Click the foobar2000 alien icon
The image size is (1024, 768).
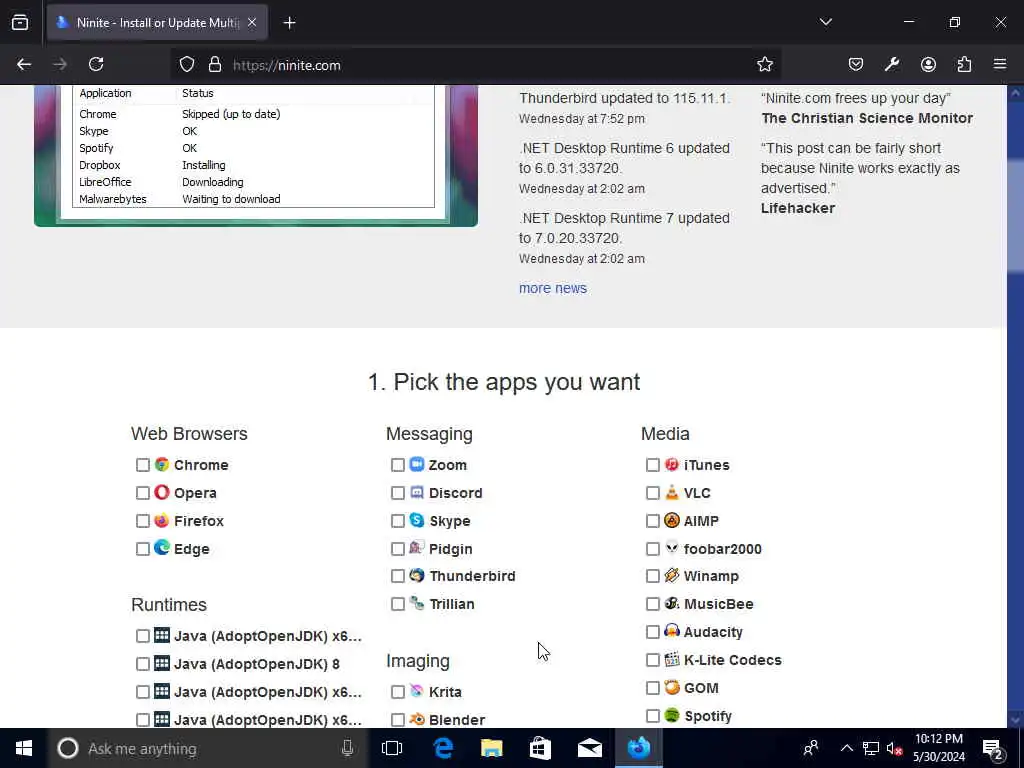(672, 548)
